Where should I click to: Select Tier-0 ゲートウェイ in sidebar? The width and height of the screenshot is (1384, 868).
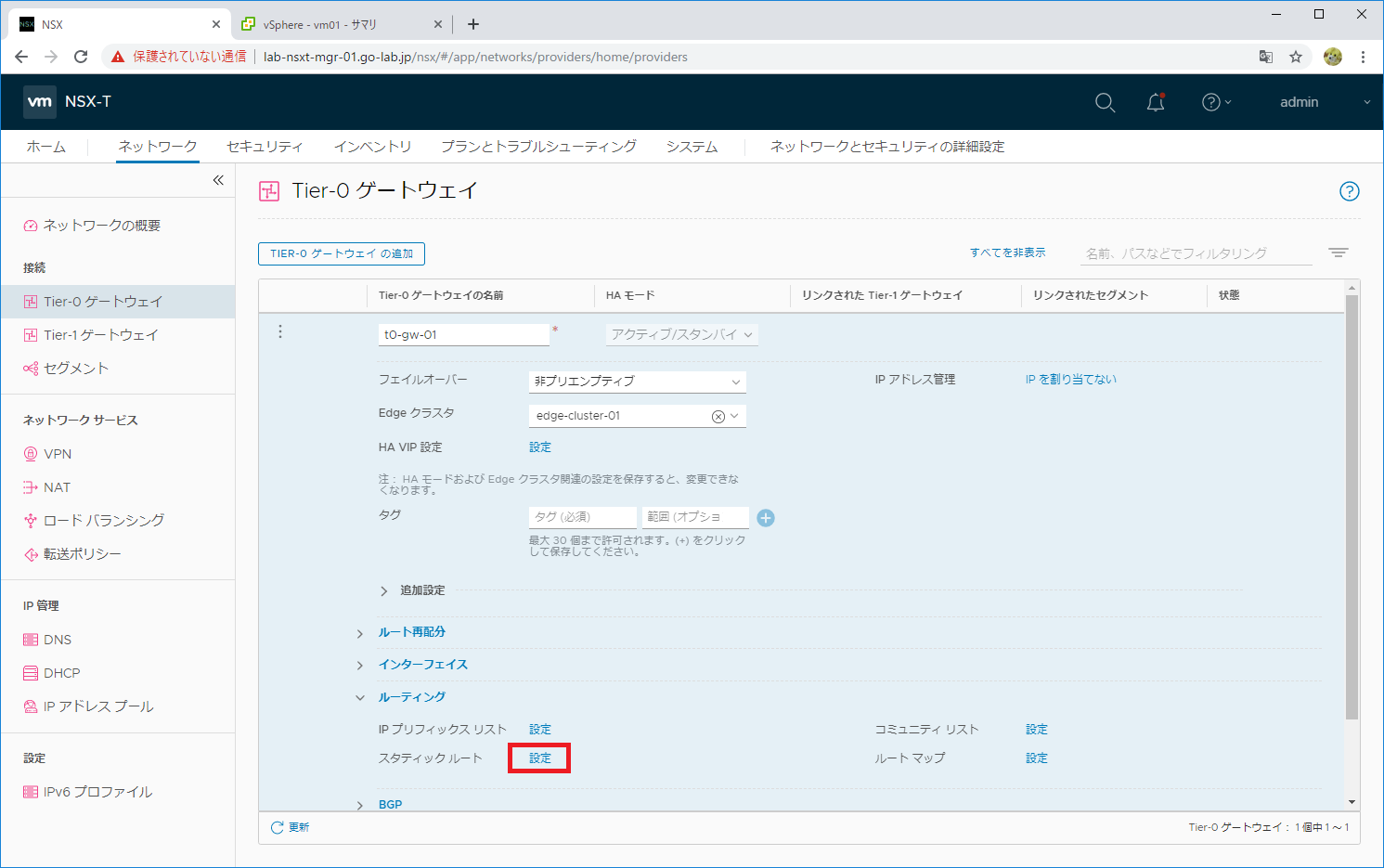[x=118, y=302]
